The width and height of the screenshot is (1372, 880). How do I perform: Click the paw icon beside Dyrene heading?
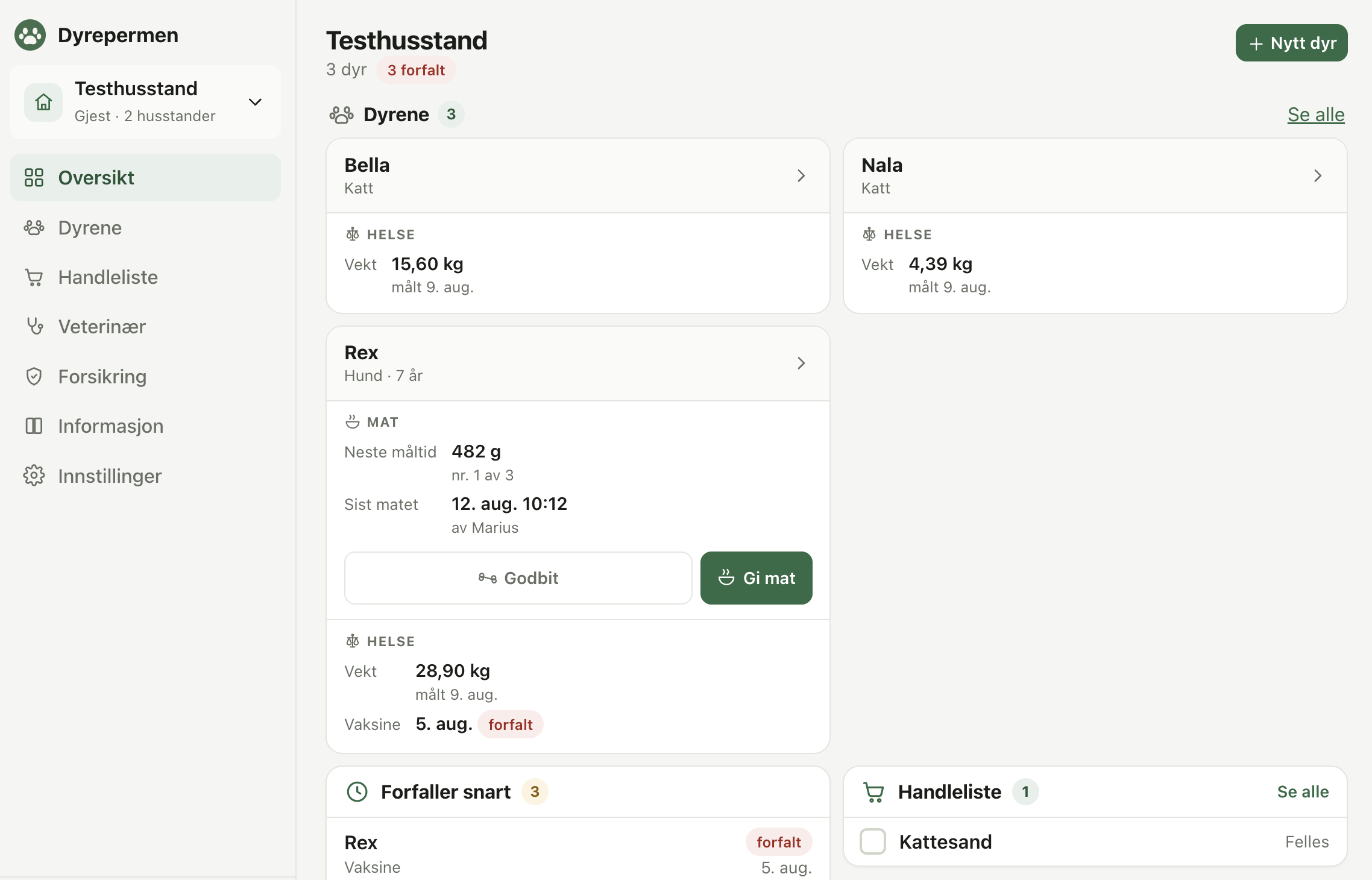click(x=341, y=115)
